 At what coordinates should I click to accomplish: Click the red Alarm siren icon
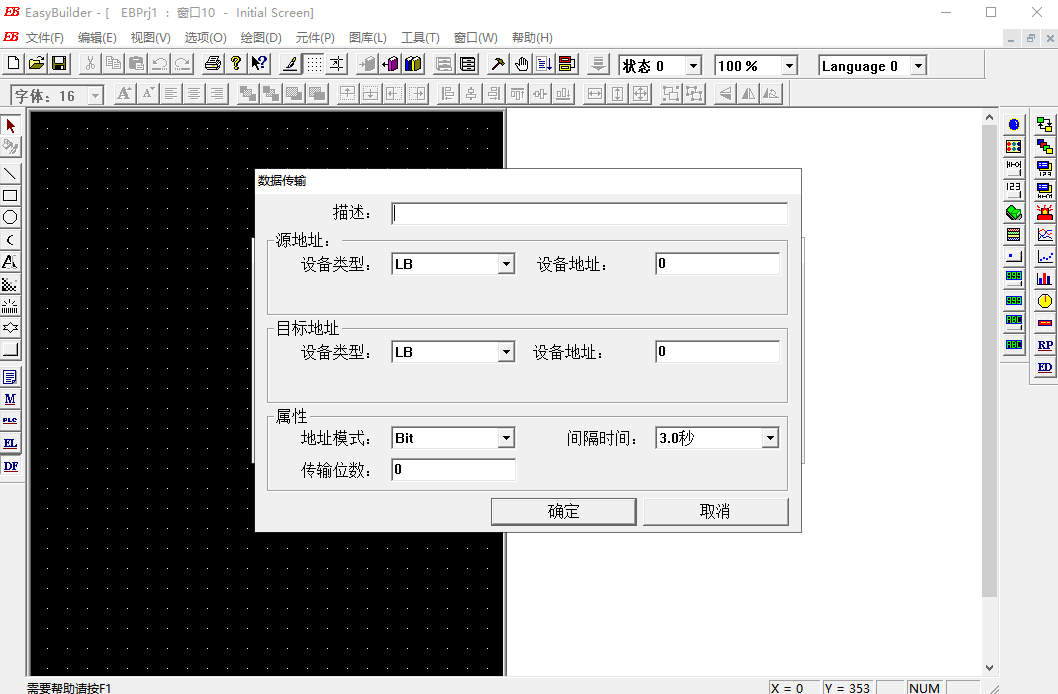[1045, 213]
